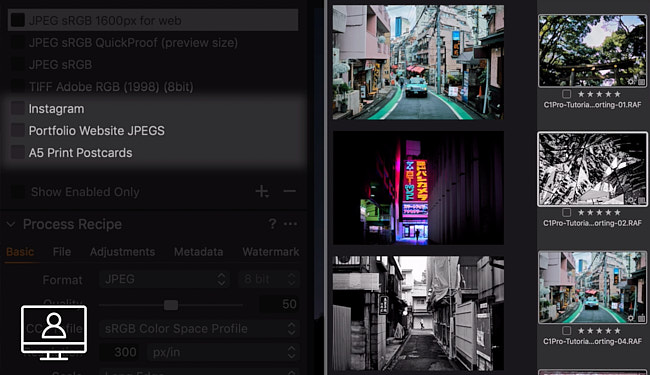Viewport: 650px width, 375px height.
Task: Click the large Tokyo street taxi image in viewer
Action: (418, 62)
